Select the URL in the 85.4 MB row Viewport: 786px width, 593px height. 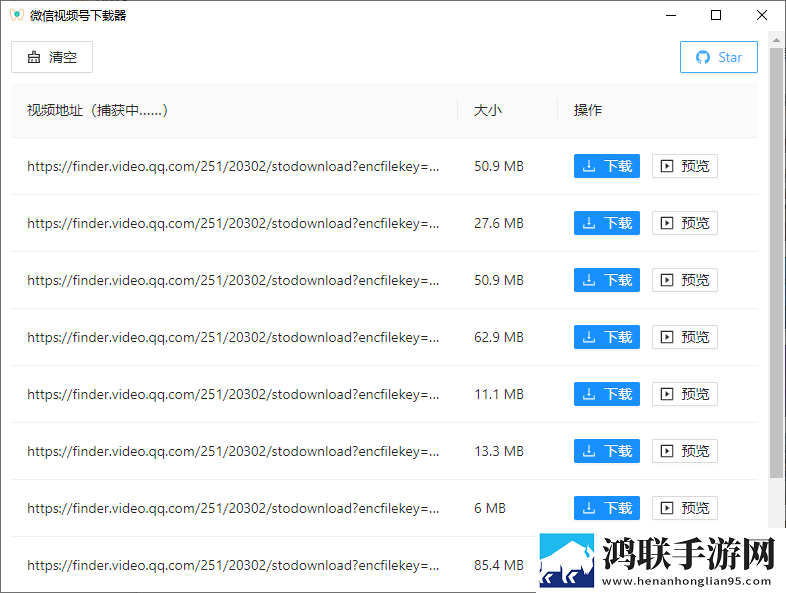(x=233, y=565)
